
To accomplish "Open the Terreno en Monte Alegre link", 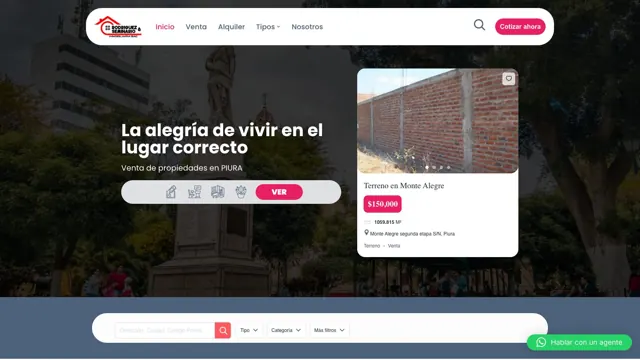I will point(404,186).
